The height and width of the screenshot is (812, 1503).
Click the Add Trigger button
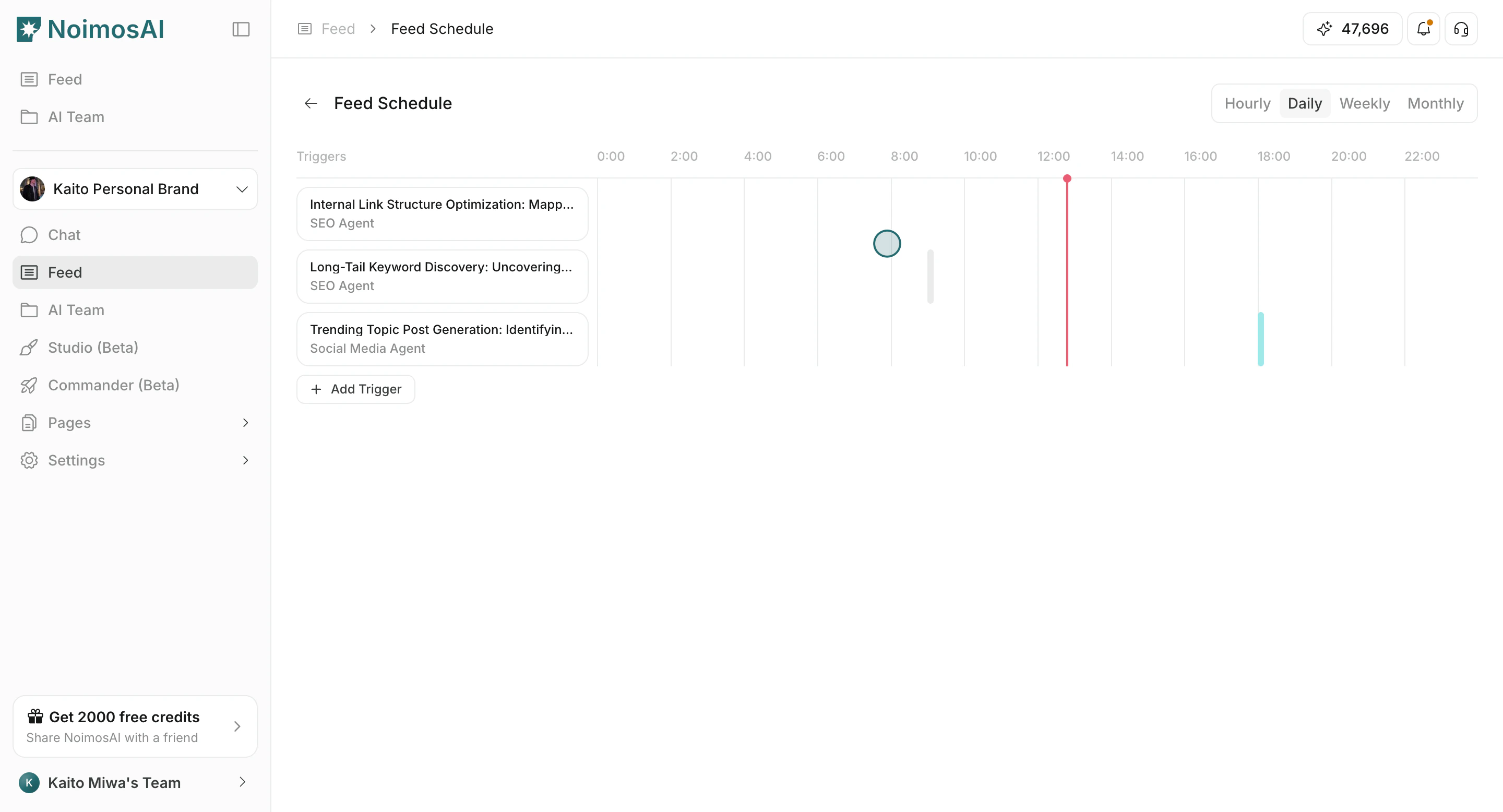point(355,388)
